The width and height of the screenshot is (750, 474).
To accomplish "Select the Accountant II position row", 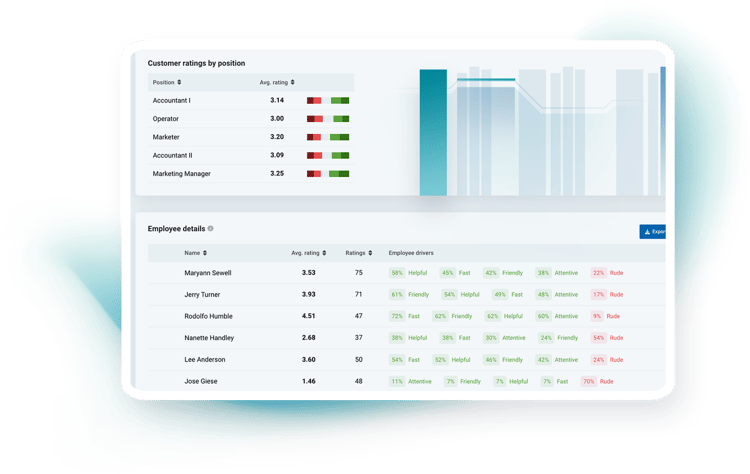I will tap(251, 155).
